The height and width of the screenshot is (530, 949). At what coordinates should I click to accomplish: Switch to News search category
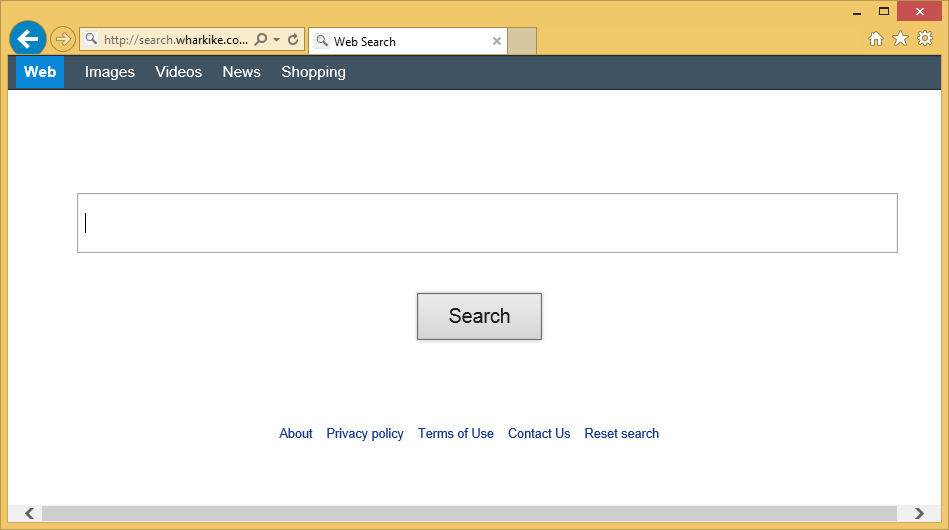pyautogui.click(x=241, y=72)
